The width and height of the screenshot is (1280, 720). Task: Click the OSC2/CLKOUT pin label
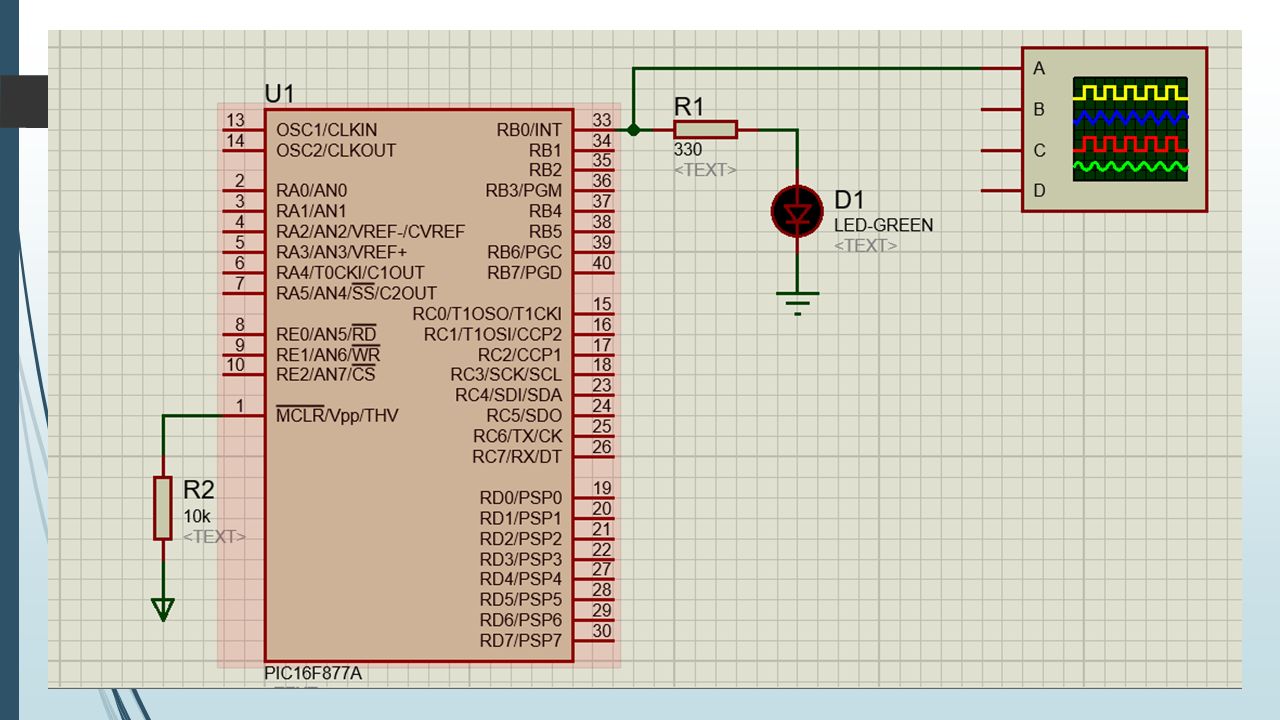[336, 150]
